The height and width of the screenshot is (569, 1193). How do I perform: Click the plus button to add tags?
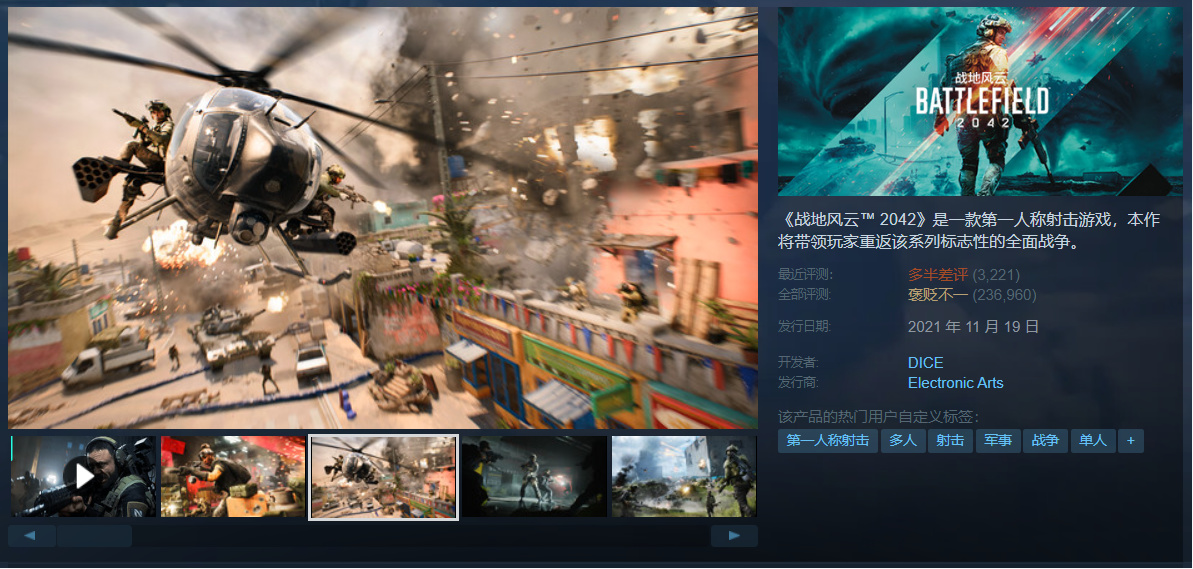click(1131, 440)
